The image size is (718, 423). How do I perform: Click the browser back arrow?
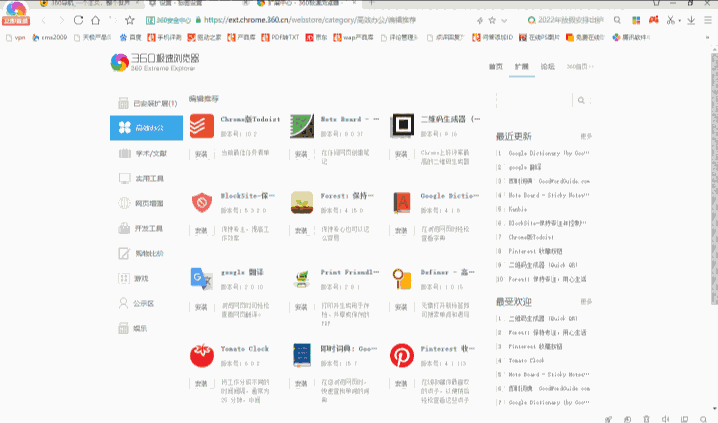pyautogui.click(x=44, y=20)
